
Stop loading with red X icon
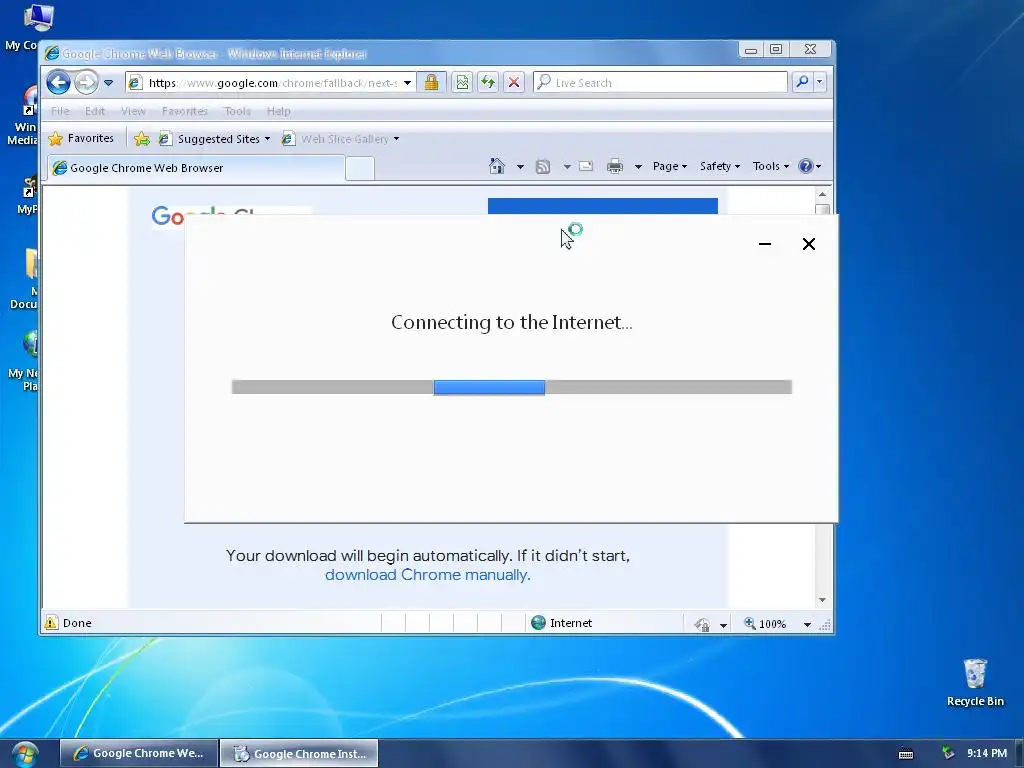point(514,82)
